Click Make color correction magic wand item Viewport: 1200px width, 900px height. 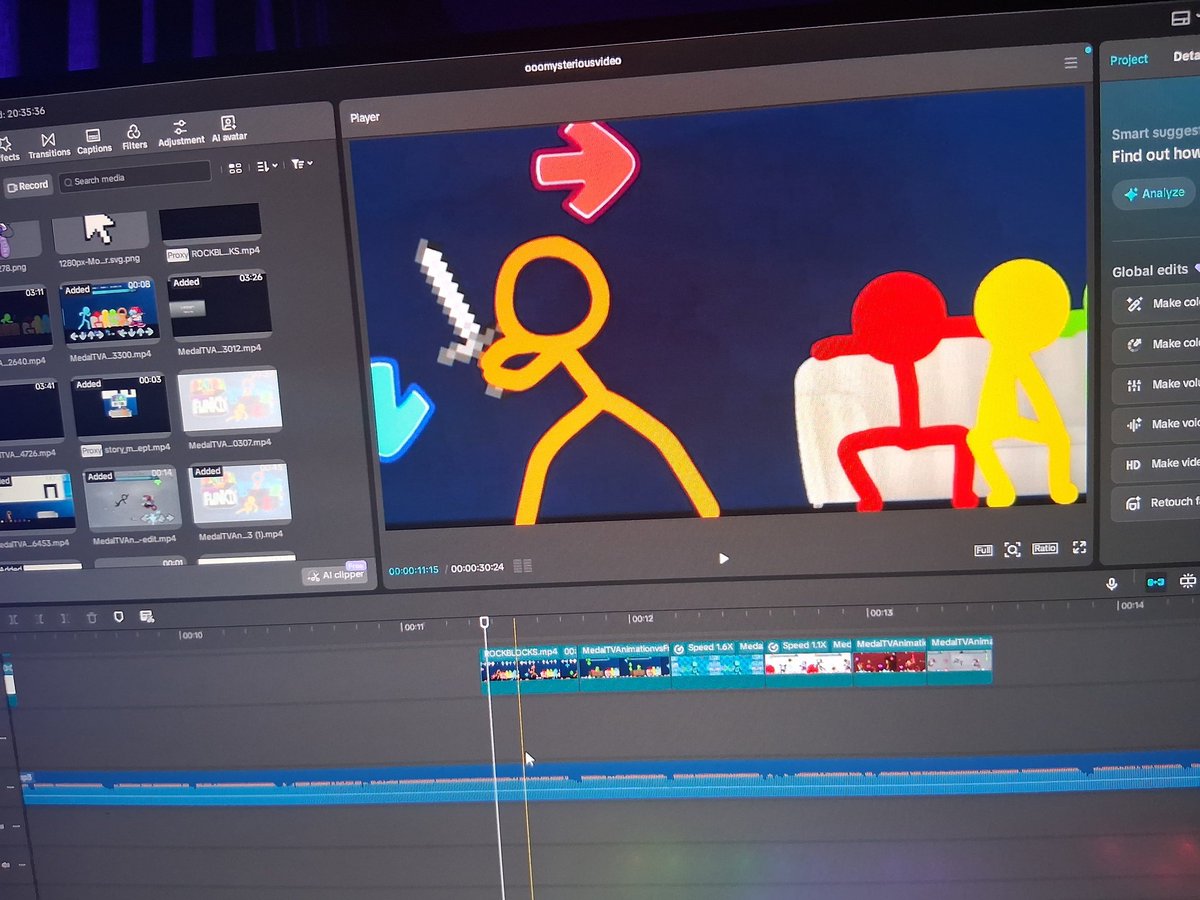(x=1157, y=304)
